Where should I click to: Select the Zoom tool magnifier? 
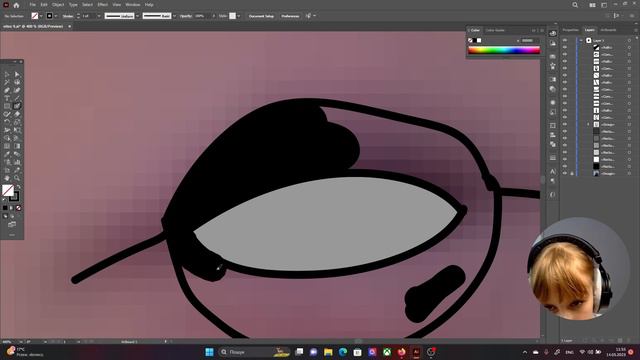pos(17,178)
